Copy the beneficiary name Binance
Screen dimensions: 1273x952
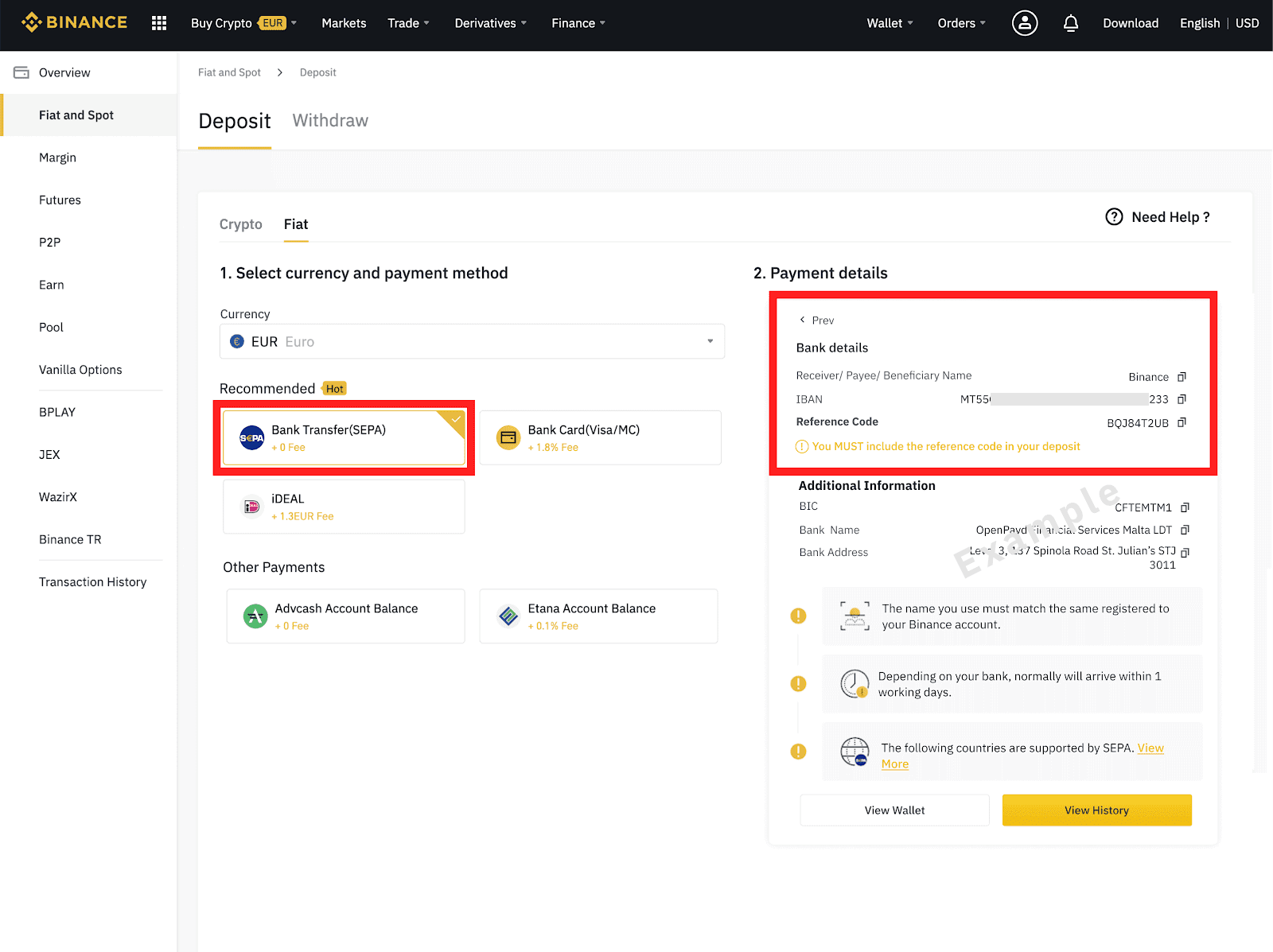[1182, 376]
